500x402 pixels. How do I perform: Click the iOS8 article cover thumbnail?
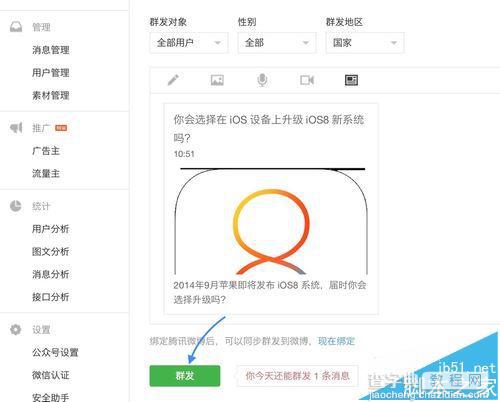[x=271, y=221]
